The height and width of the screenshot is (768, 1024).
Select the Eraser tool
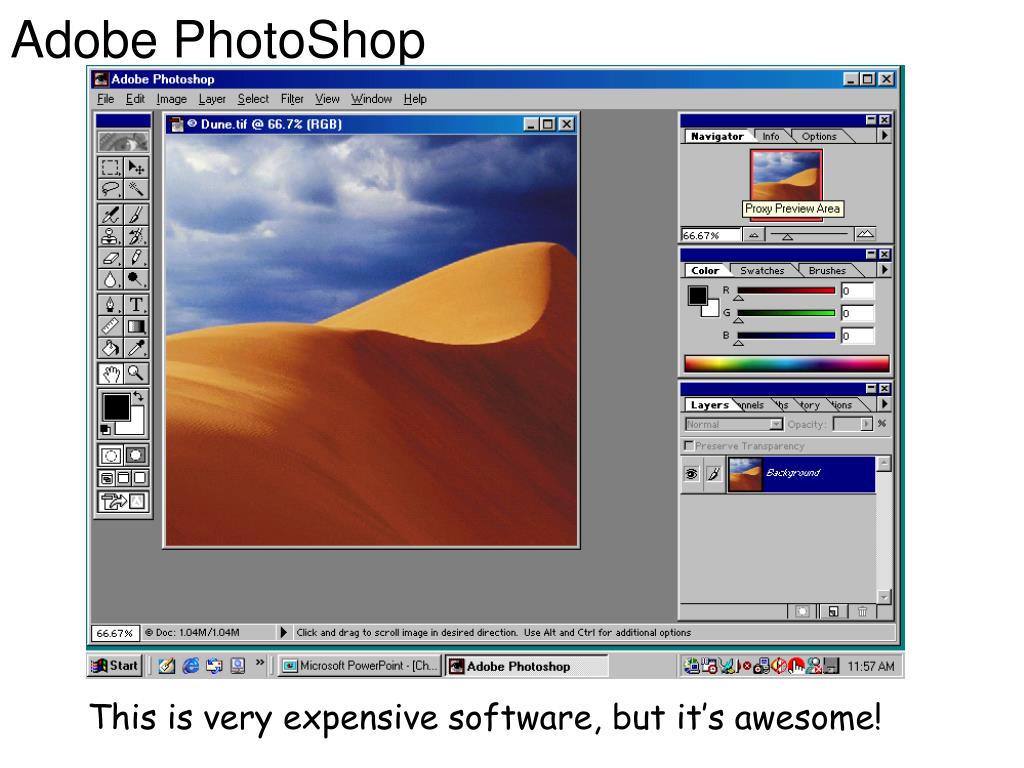[110, 257]
